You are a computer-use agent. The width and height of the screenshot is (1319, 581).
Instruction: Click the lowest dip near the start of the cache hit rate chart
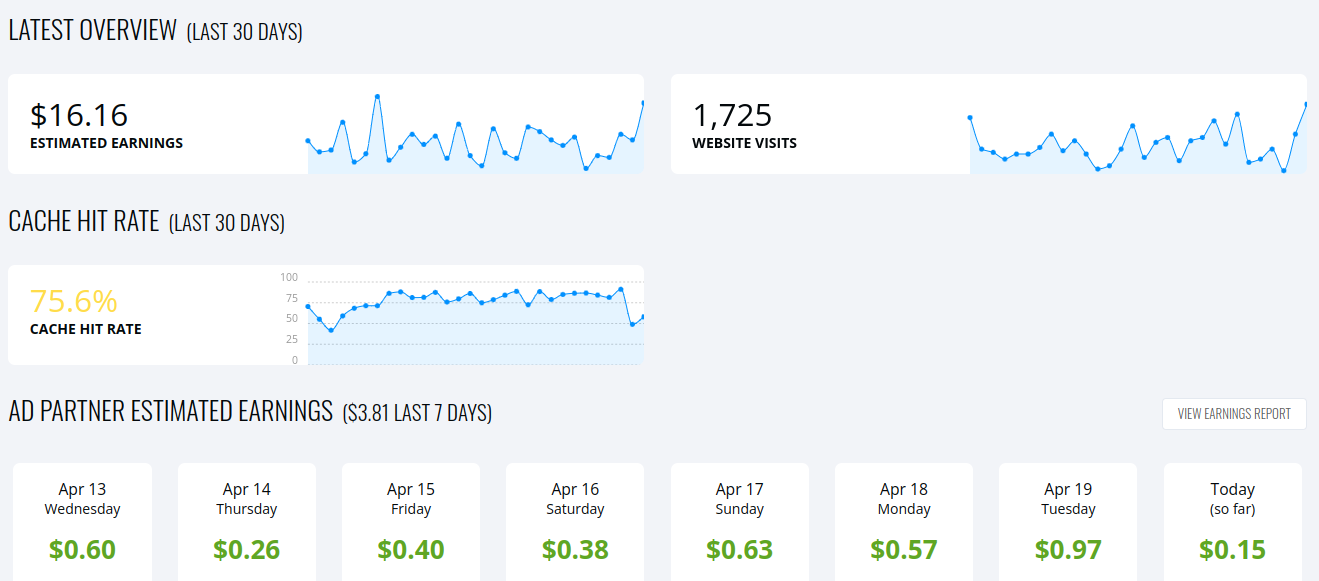(331, 330)
